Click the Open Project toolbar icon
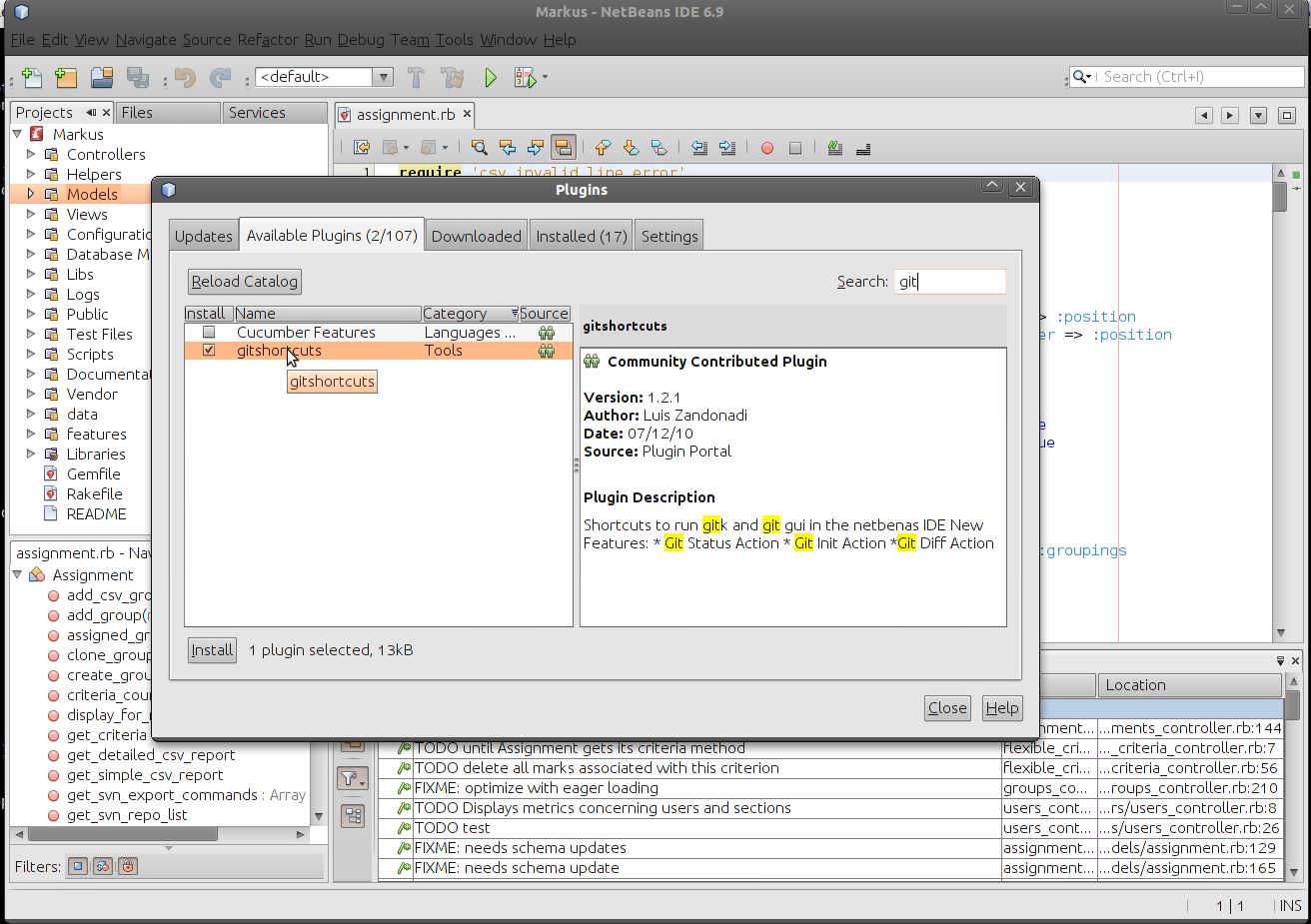Screen dimensions: 1311x924 click(102, 77)
